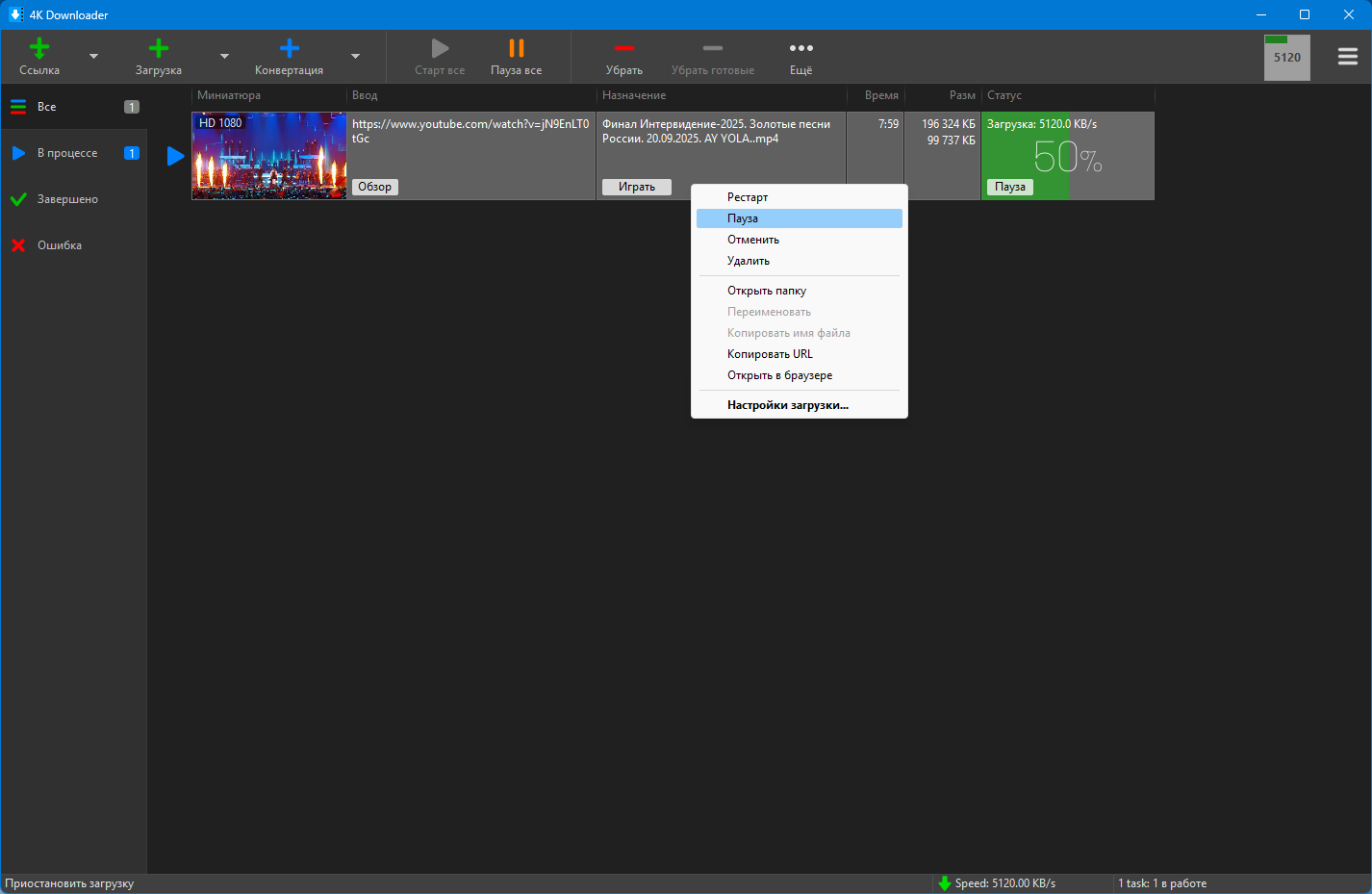Click the Обзор button

375,187
